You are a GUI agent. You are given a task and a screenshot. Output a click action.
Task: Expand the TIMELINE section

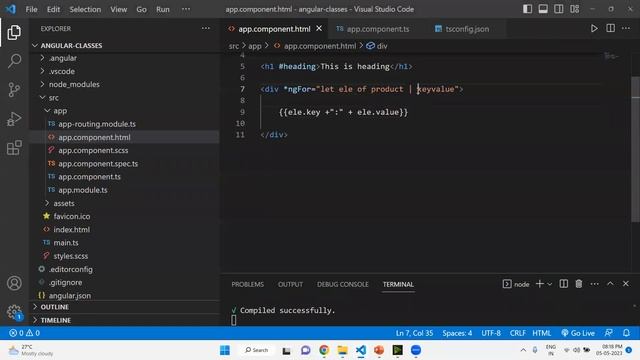(x=56, y=320)
